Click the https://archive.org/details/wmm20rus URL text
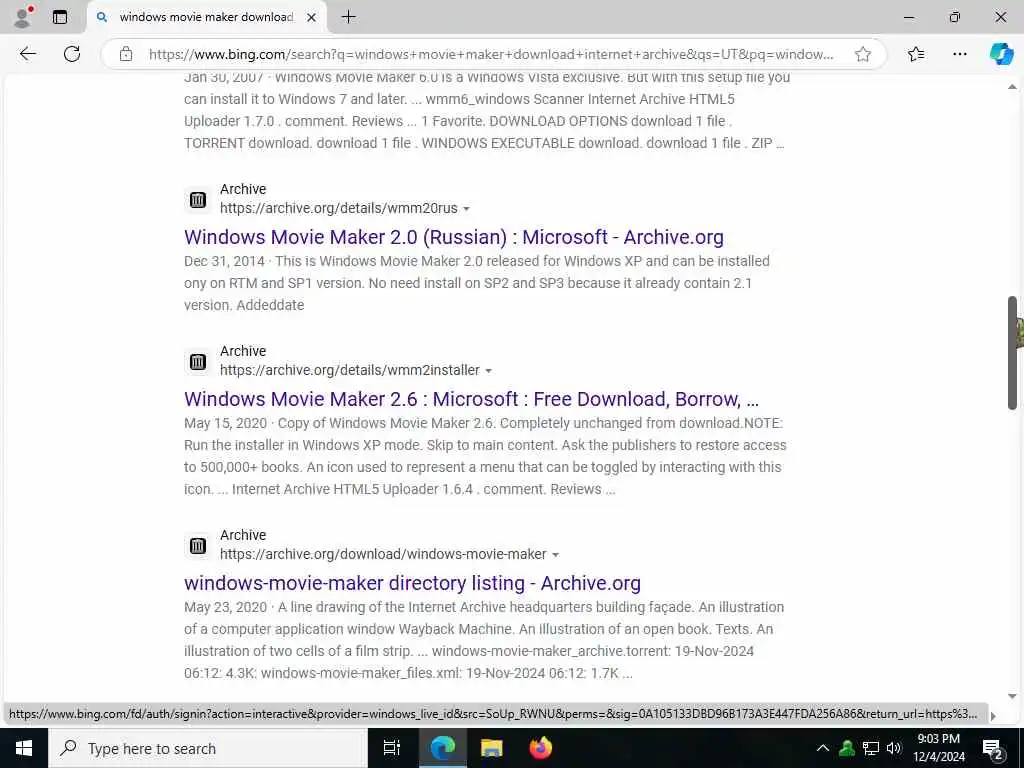This screenshot has width=1024, height=768. (339, 208)
